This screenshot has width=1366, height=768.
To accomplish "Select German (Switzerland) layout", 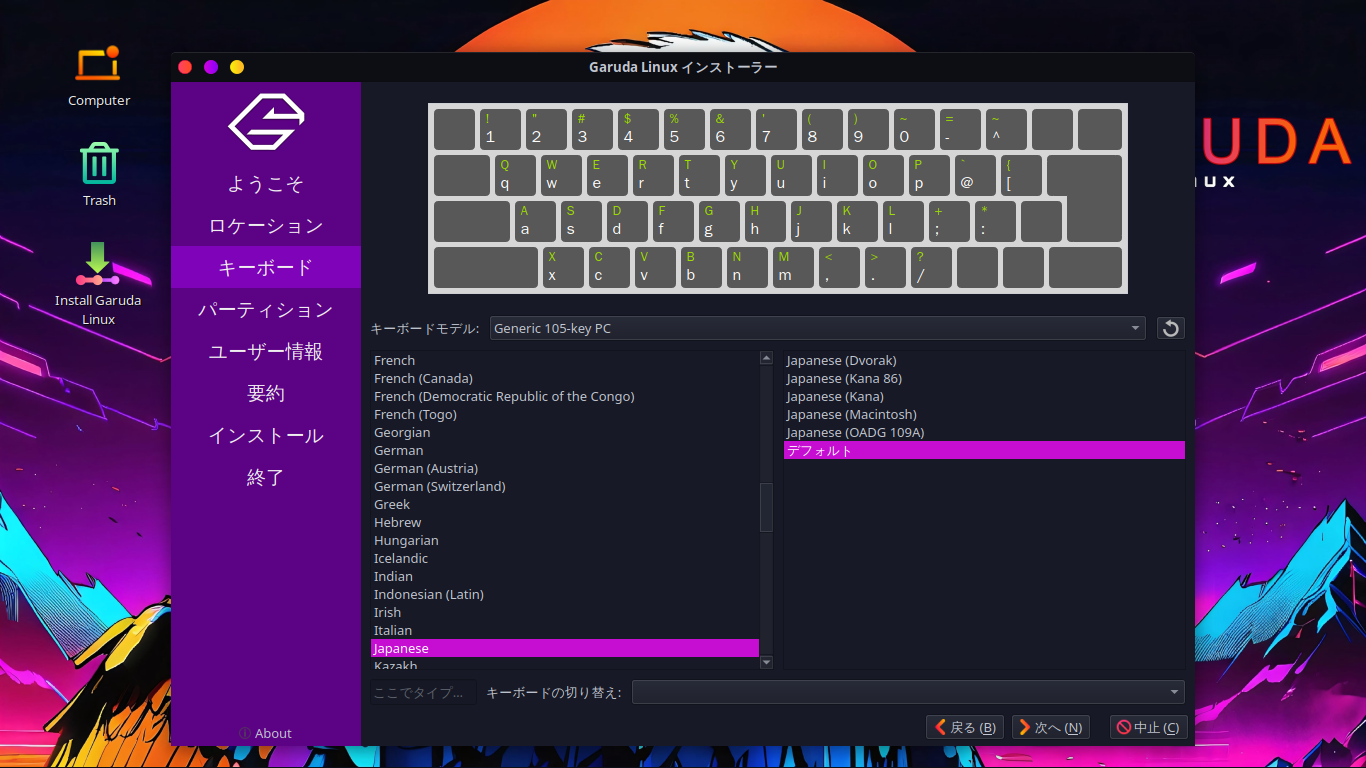I will point(565,486).
